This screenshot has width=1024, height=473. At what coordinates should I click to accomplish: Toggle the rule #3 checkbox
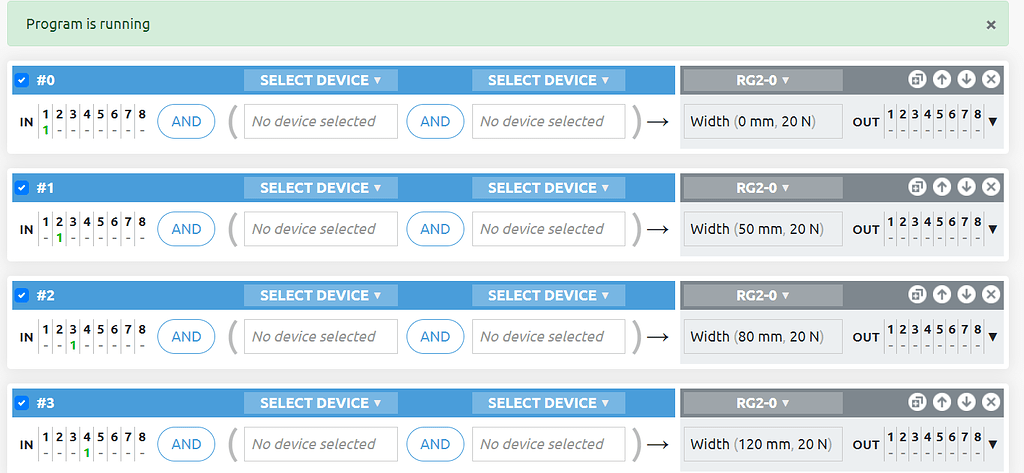pyautogui.click(x=22, y=402)
